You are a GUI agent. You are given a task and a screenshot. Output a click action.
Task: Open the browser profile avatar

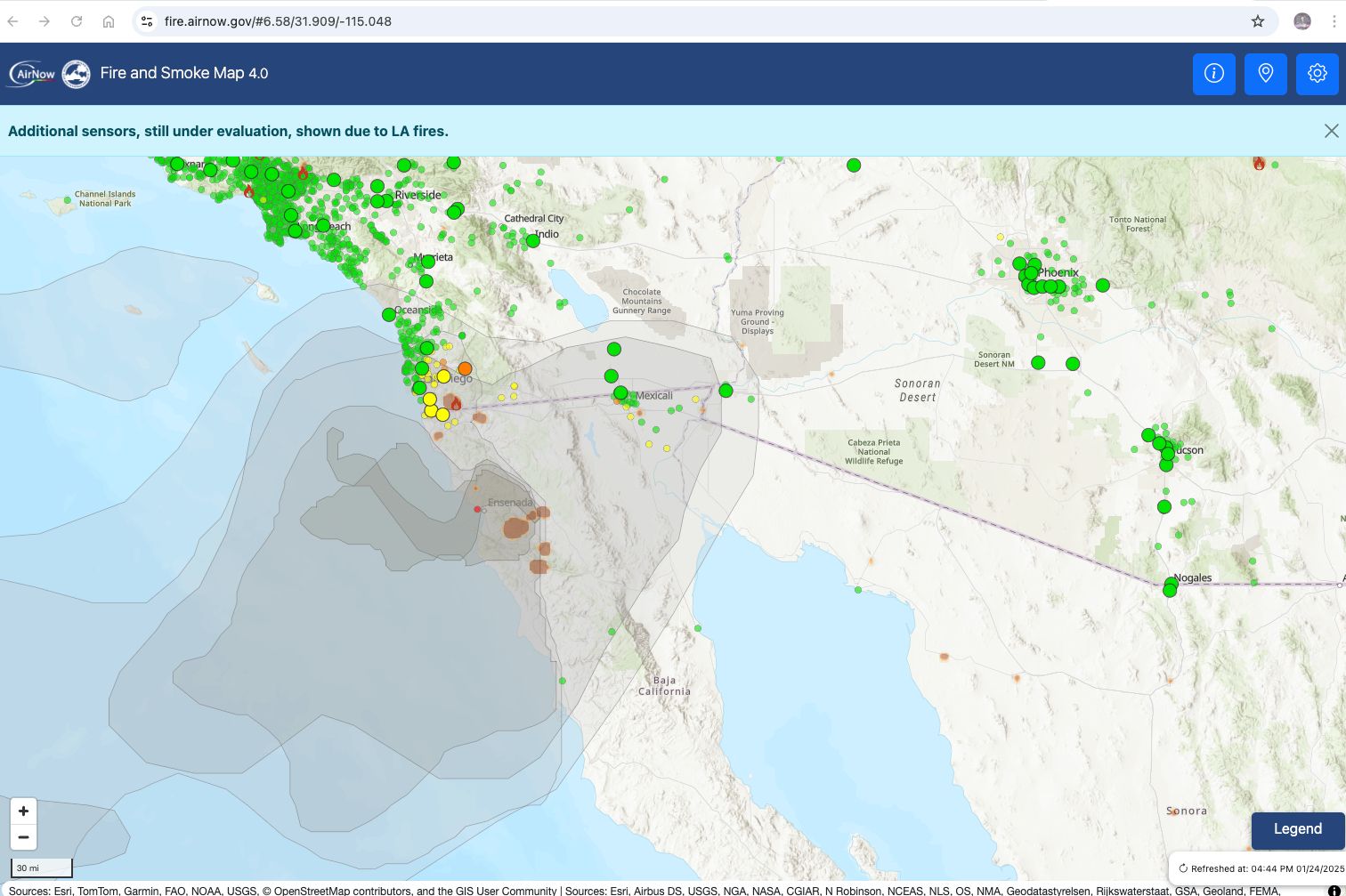click(x=1301, y=21)
